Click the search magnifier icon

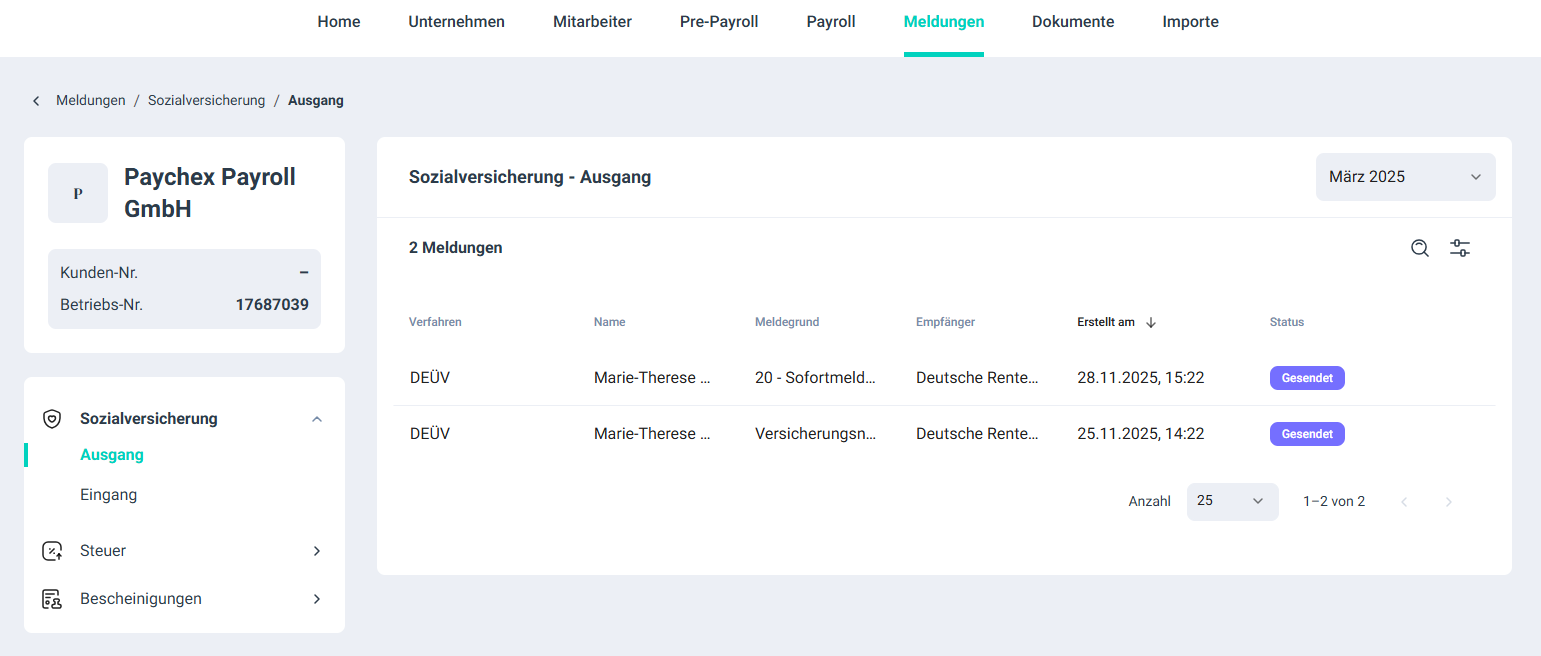tap(1419, 248)
